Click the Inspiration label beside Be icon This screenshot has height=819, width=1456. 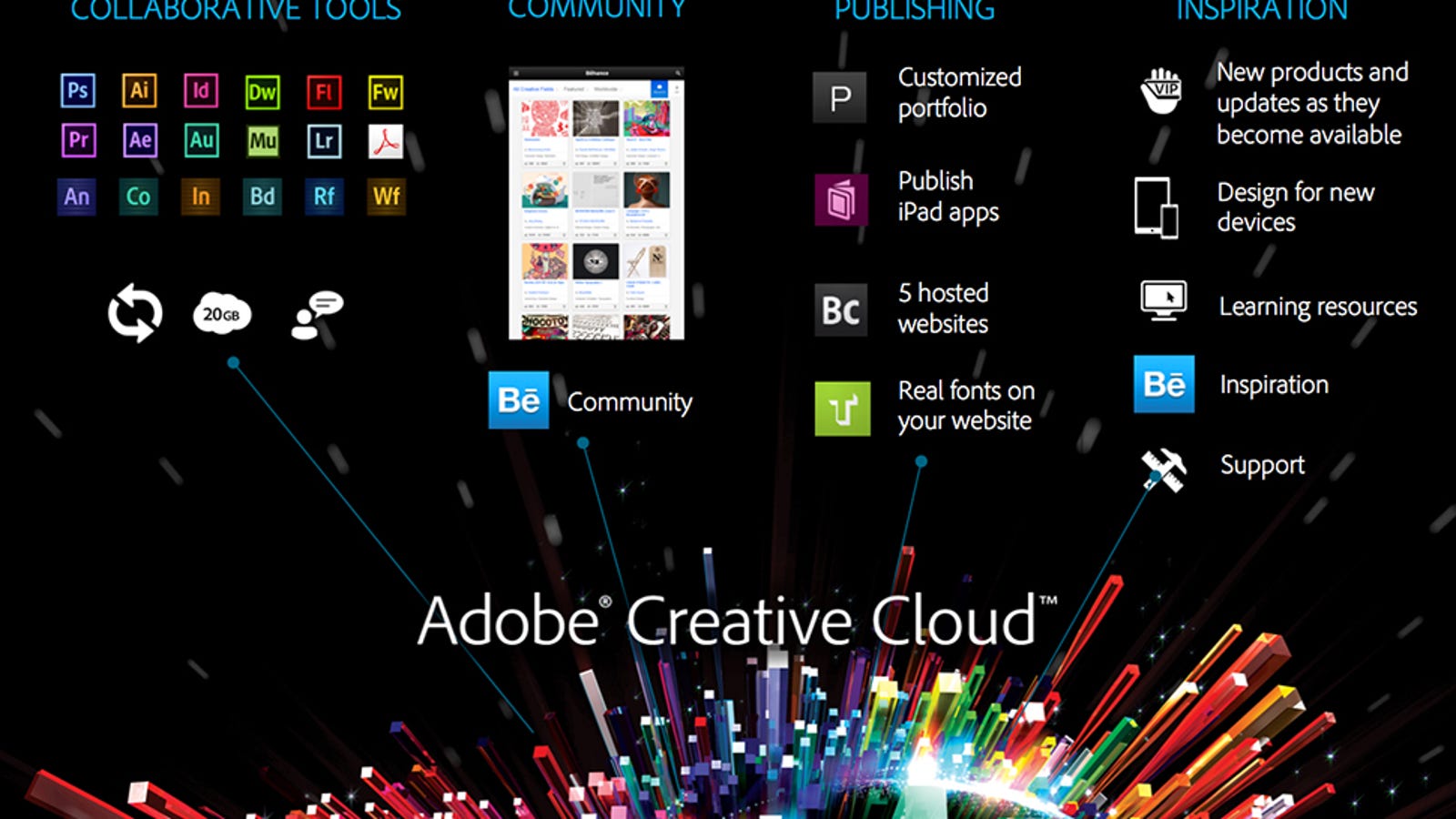(1274, 385)
